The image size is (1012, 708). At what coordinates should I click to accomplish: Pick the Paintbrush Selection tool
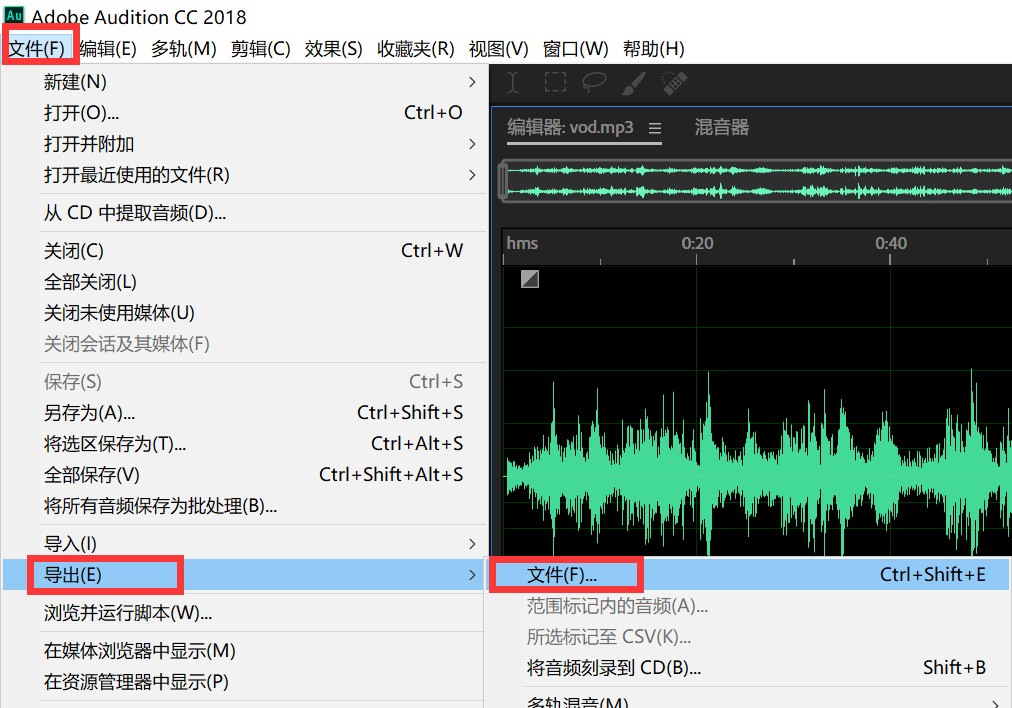(634, 82)
